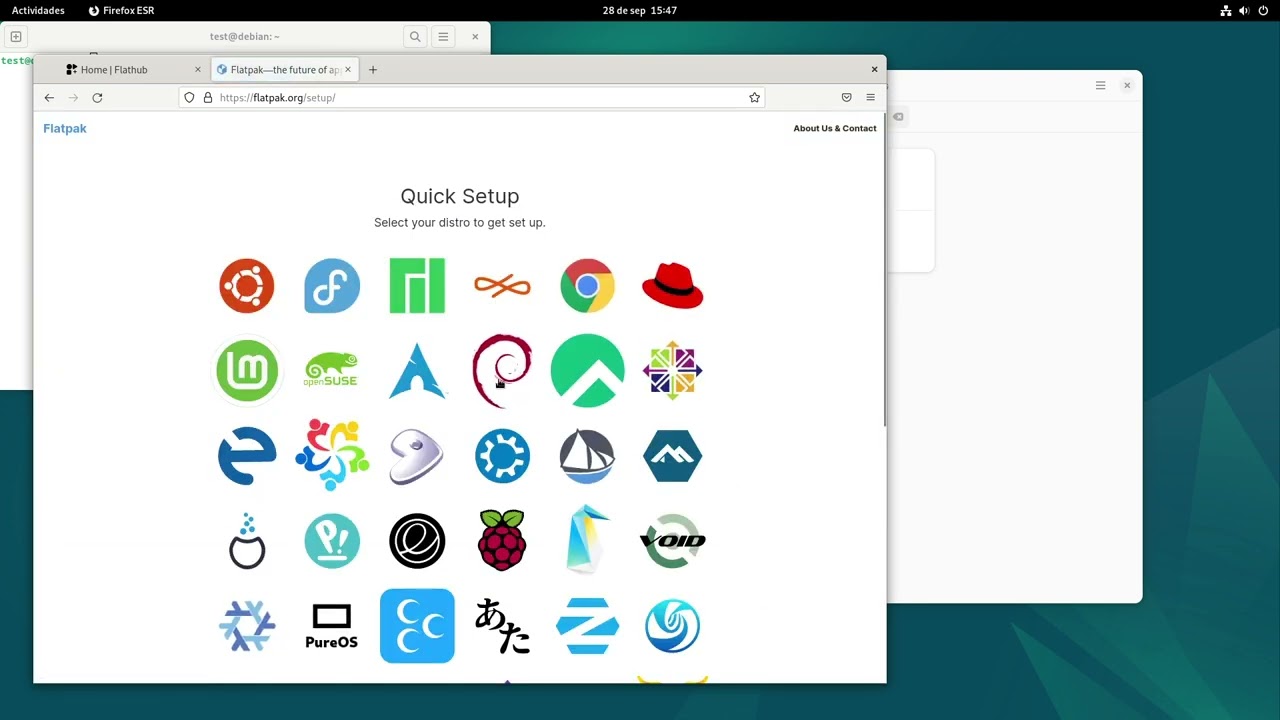The height and width of the screenshot is (720, 1280).
Task: Open the Save to Pocket button
Action: coord(846,97)
